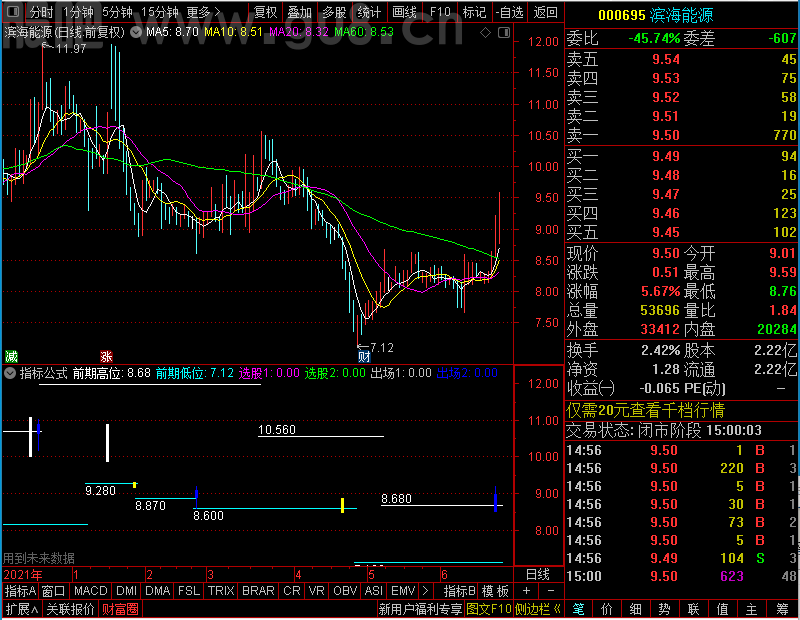Select the 笔 tick detail tab

pos(578,609)
